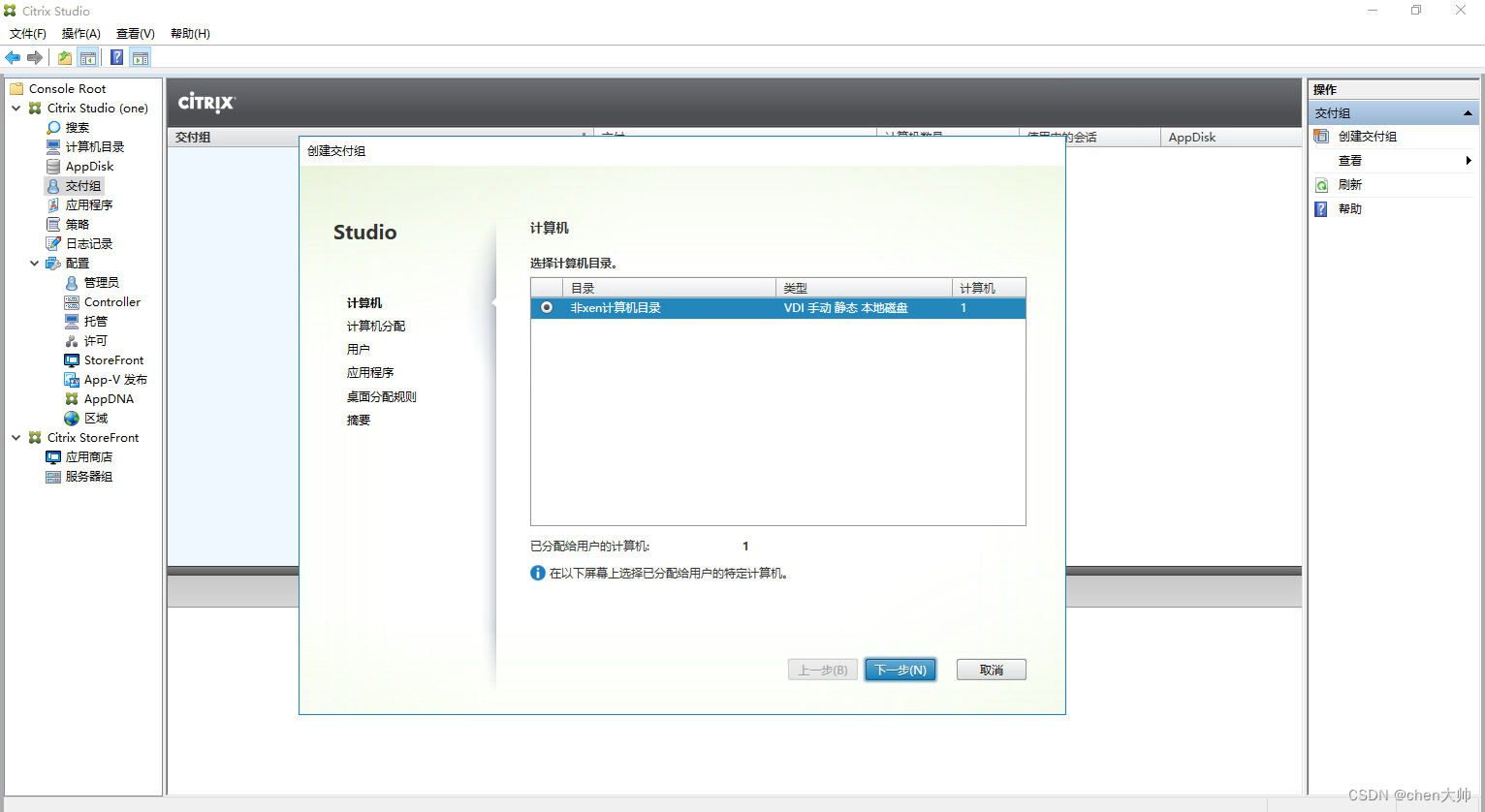Click the Forward arrow toolbar icon
The height and width of the screenshot is (812, 1485).
pyautogui.click(x=35, y=58)
